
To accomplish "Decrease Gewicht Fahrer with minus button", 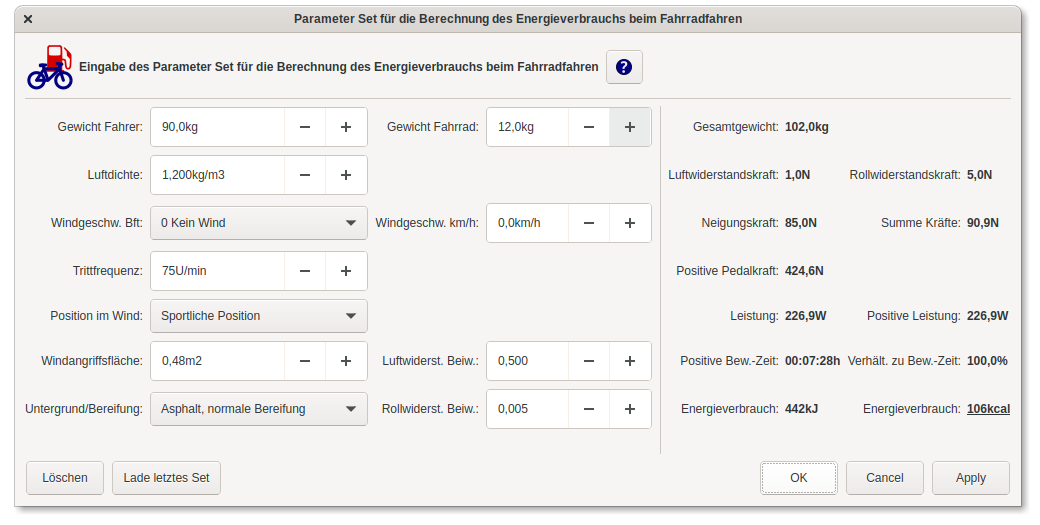I will tap(305, 127).
